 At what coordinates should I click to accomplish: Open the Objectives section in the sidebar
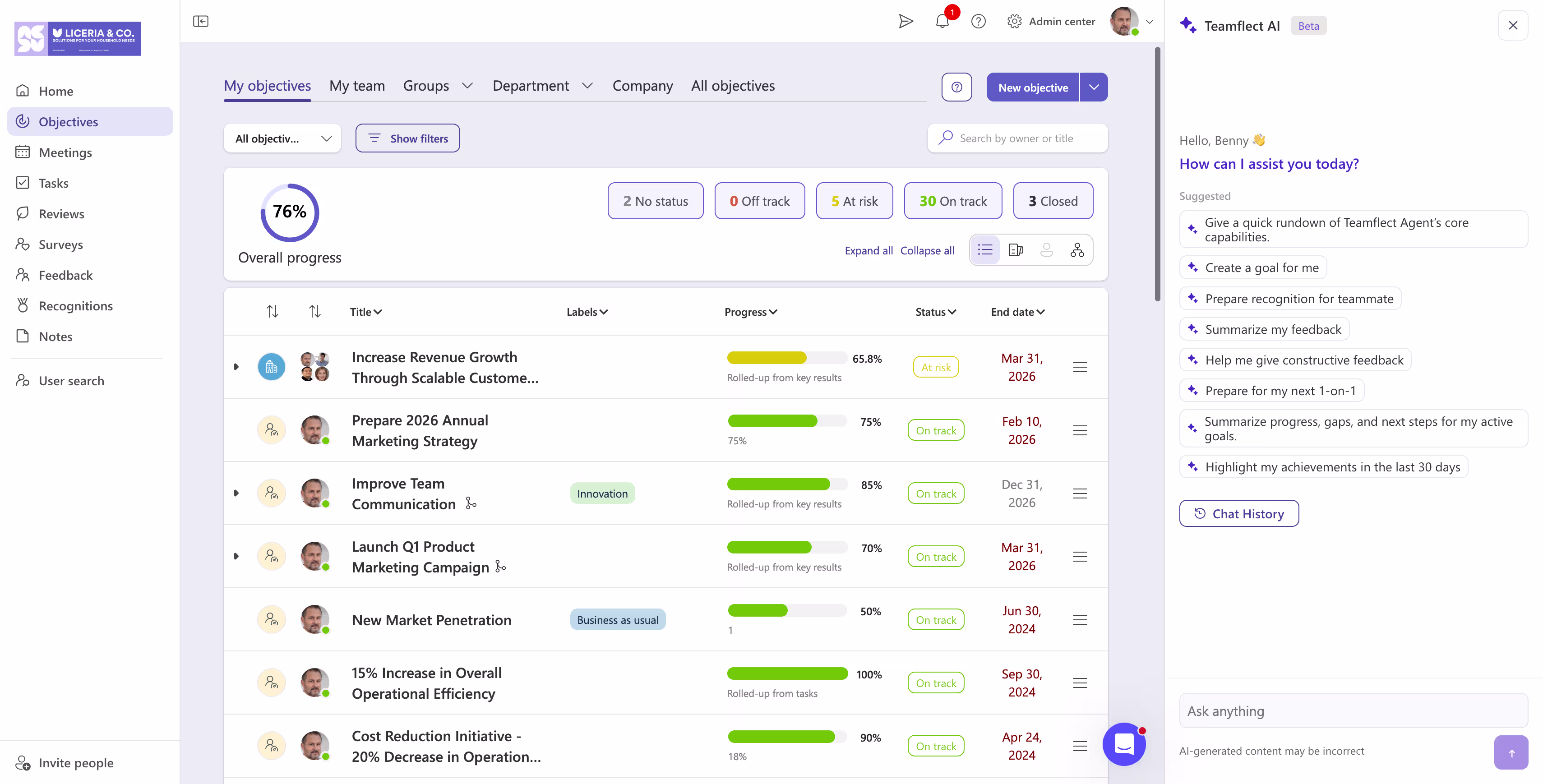(68, 122)
